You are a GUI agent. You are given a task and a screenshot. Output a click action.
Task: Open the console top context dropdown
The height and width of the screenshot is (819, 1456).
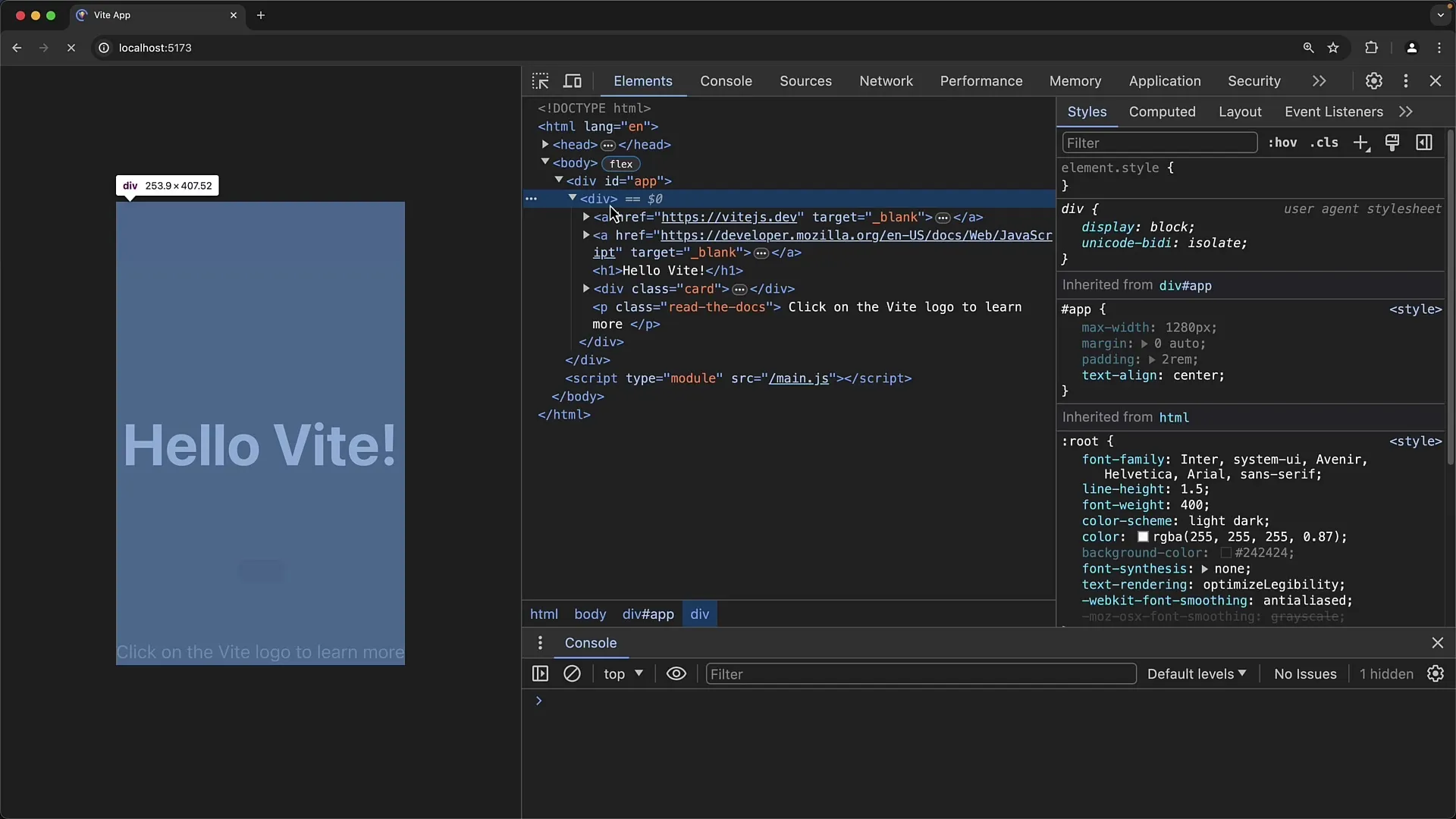[623, 673]
